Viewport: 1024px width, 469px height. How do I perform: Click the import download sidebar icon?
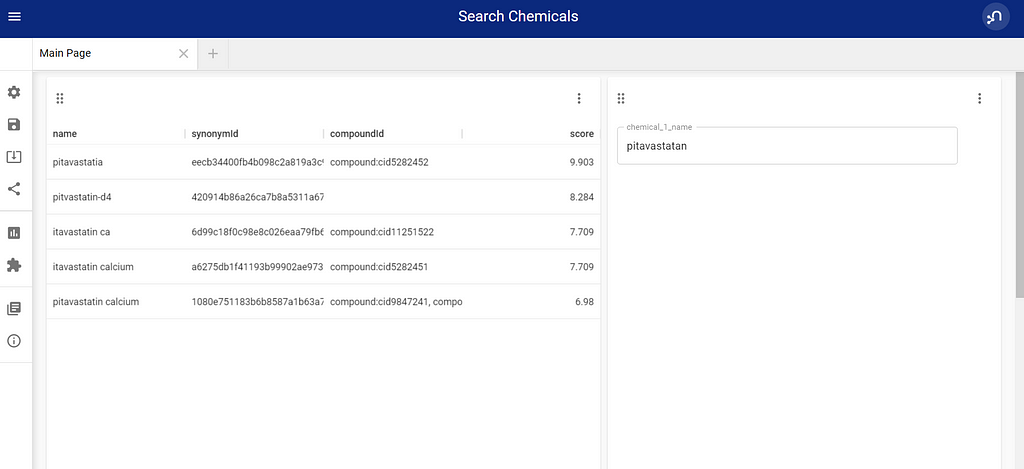pyautogui.click(x=14, y=157)
